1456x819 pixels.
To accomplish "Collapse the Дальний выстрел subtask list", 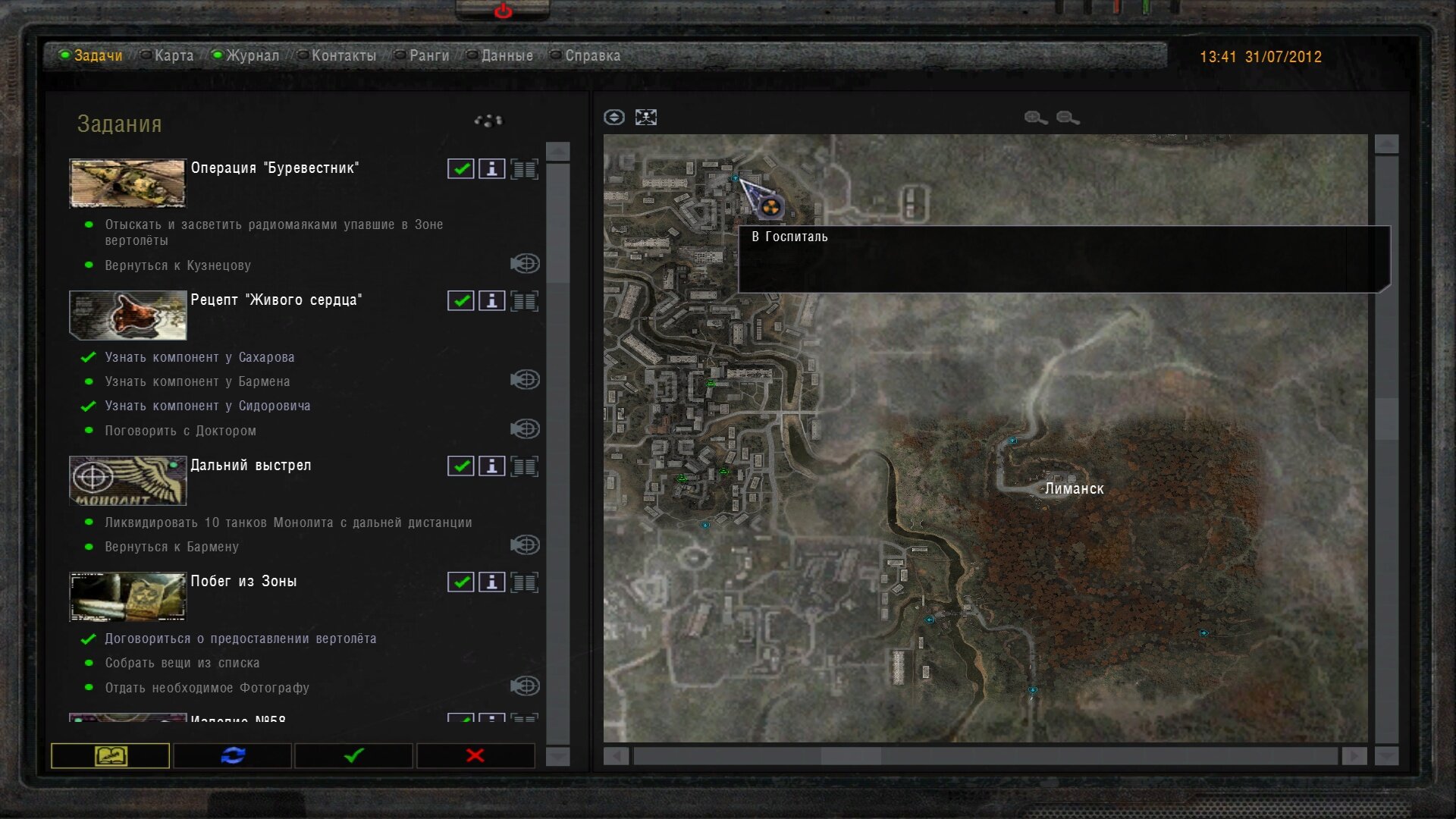I will pyautogui.click(x=524, y=466).
